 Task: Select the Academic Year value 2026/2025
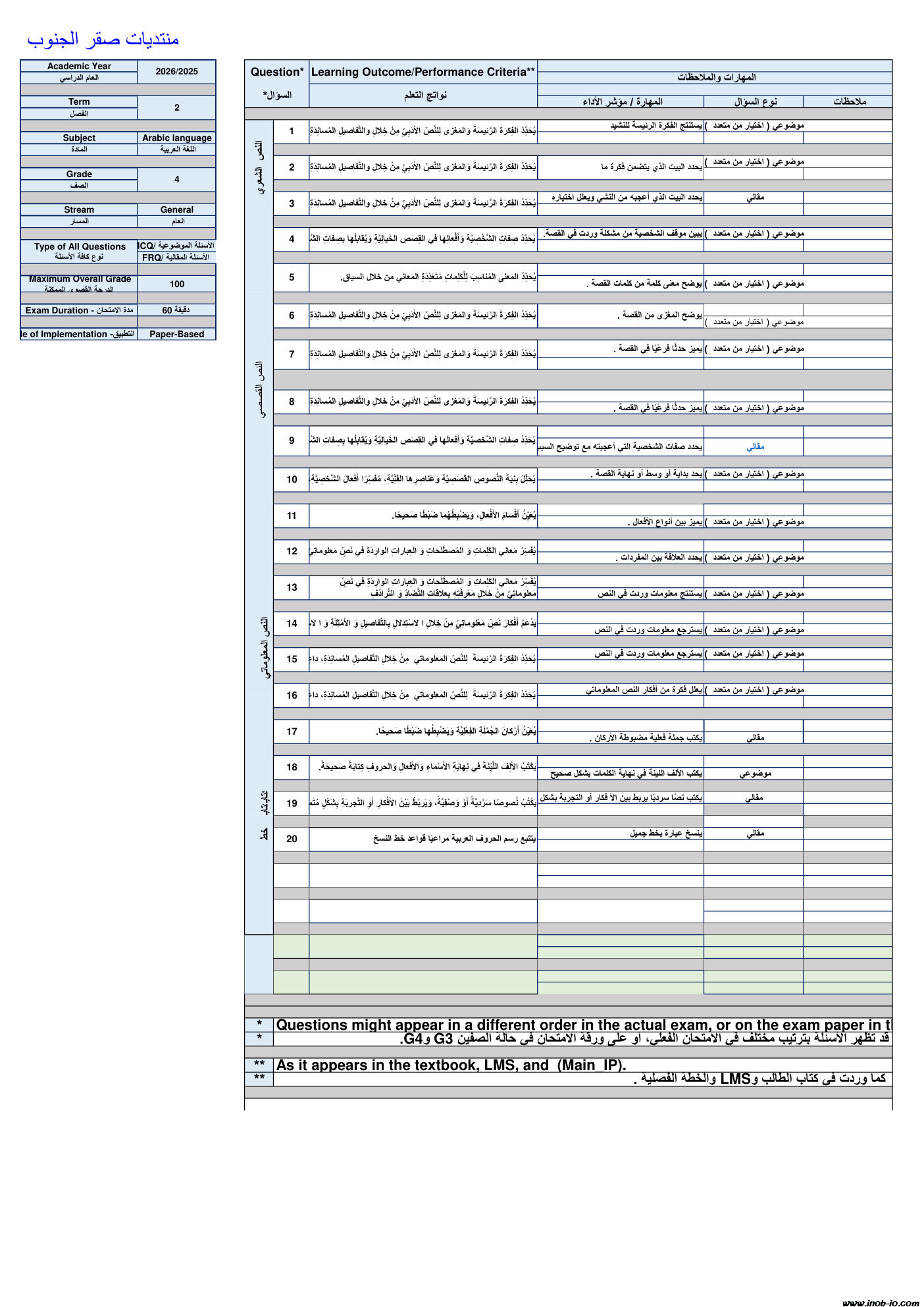(176, 72)
